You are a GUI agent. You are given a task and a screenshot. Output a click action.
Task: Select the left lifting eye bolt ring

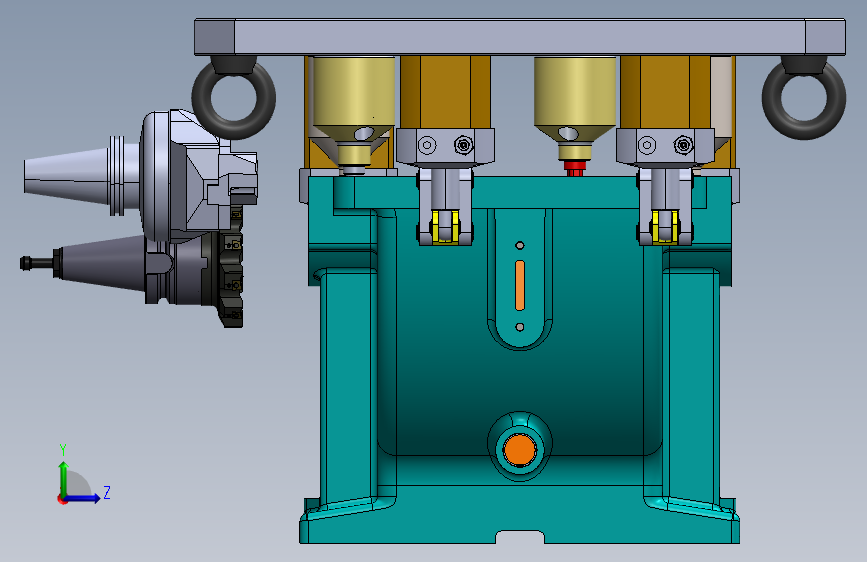(x=234, y=98)
